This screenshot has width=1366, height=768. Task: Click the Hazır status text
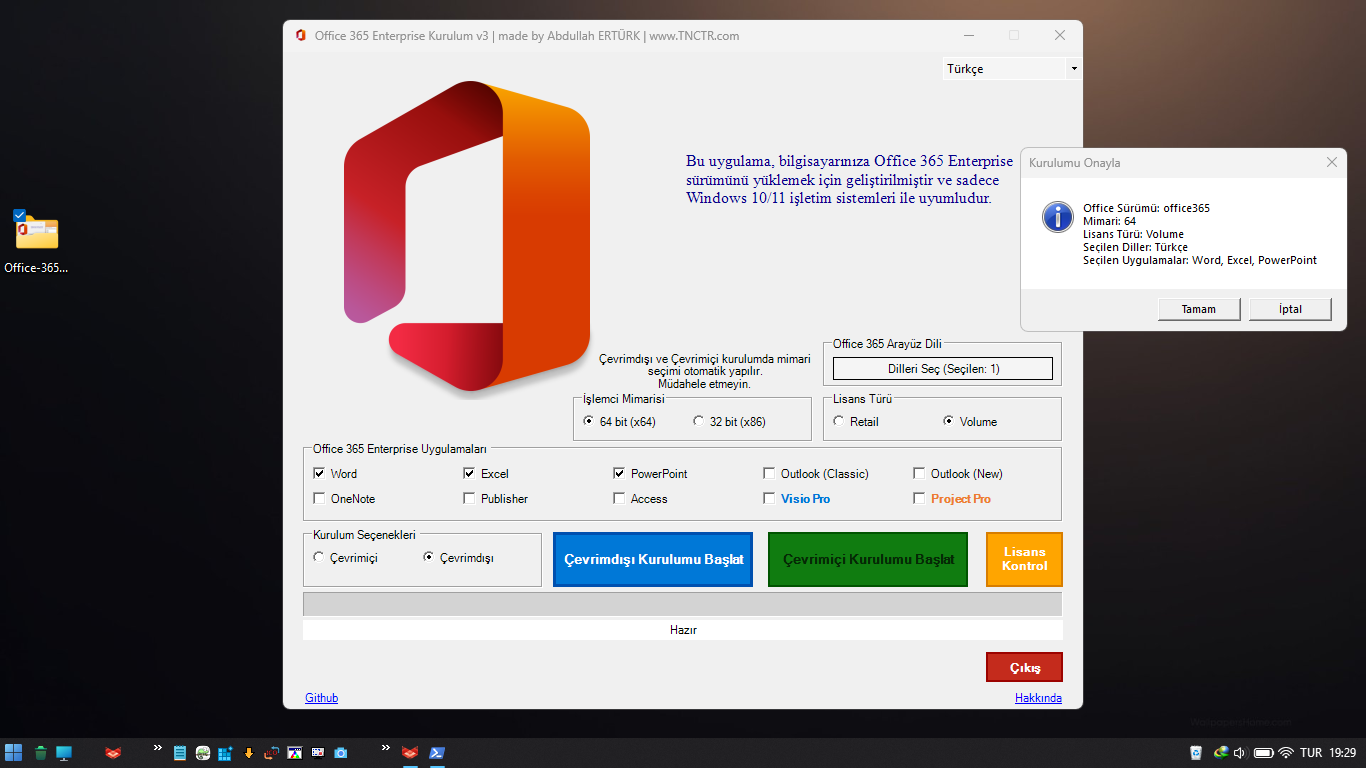[683, 630]
